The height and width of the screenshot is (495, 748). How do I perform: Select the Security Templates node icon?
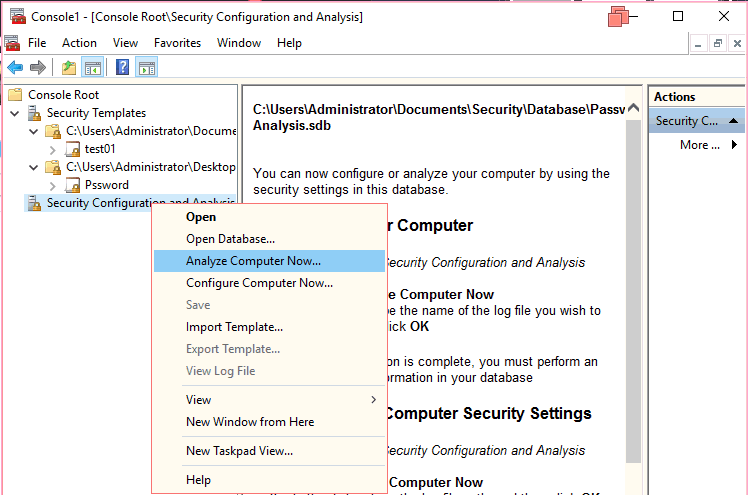35,113
